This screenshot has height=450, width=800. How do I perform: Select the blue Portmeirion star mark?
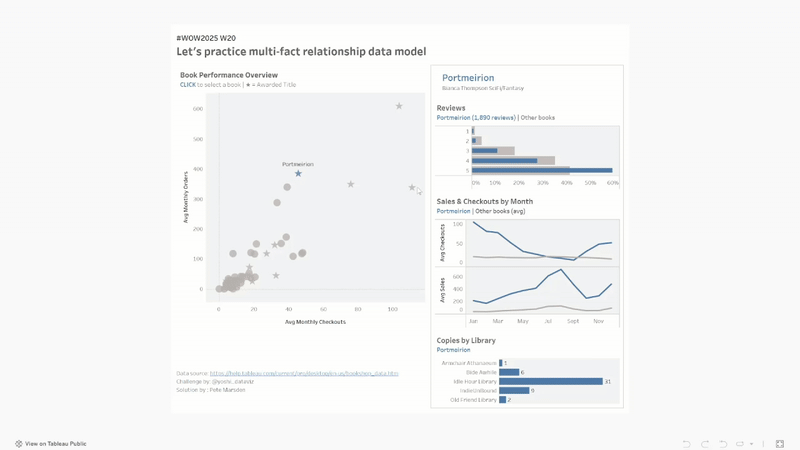(x=298, y=174)
